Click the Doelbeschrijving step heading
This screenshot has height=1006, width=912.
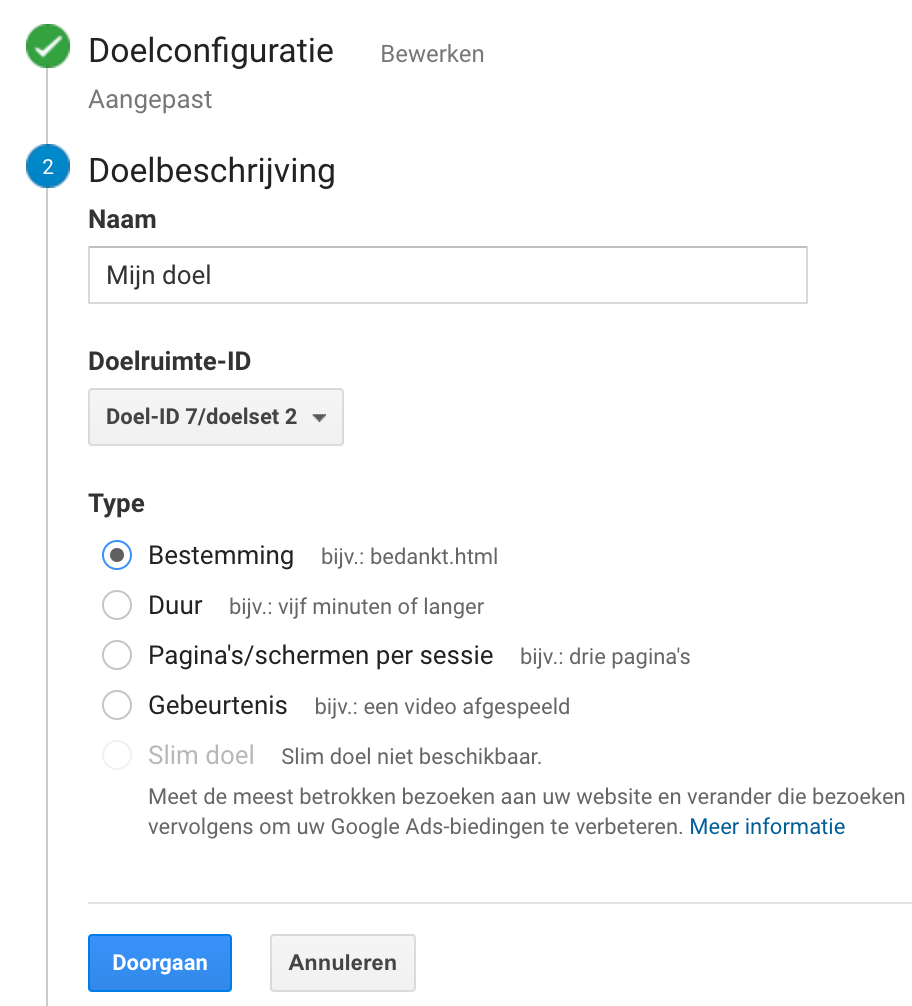click(212, 171)
